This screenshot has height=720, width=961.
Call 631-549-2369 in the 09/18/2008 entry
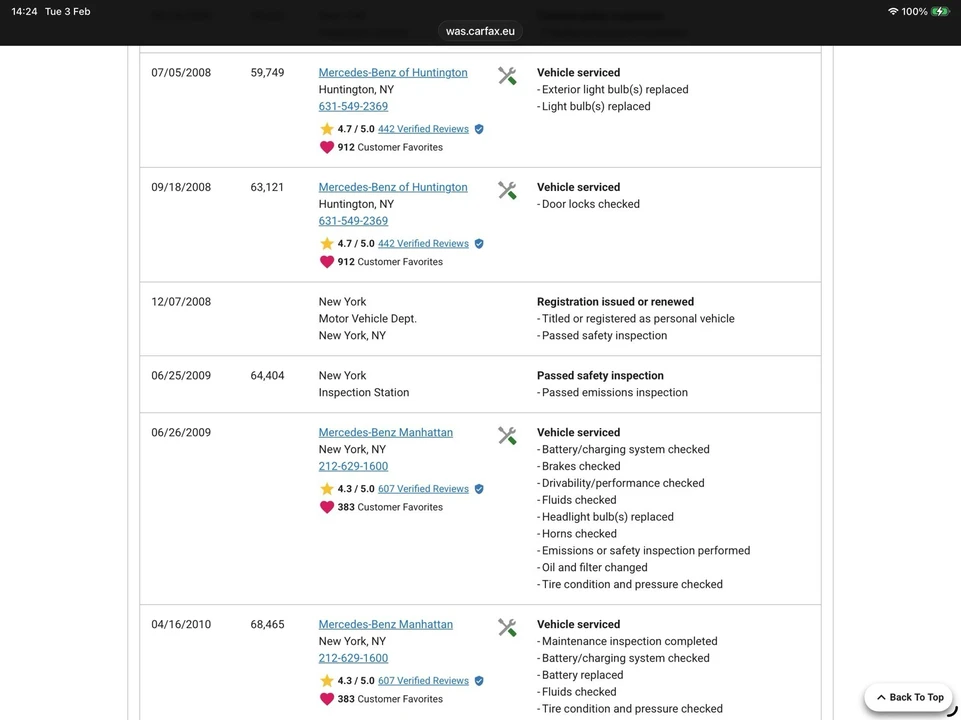[x=353, y=221]
